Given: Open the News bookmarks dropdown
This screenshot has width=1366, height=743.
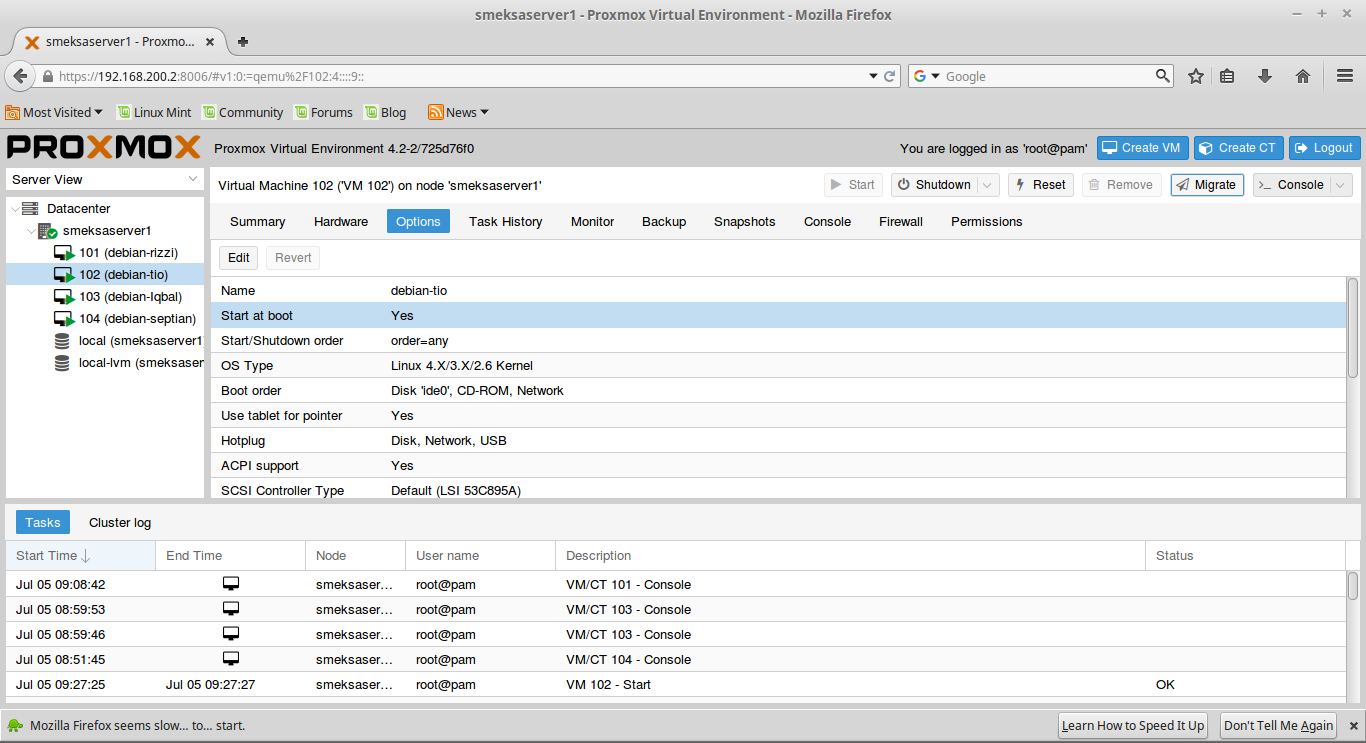Looking at the screenshot, I should click(459, 113).
